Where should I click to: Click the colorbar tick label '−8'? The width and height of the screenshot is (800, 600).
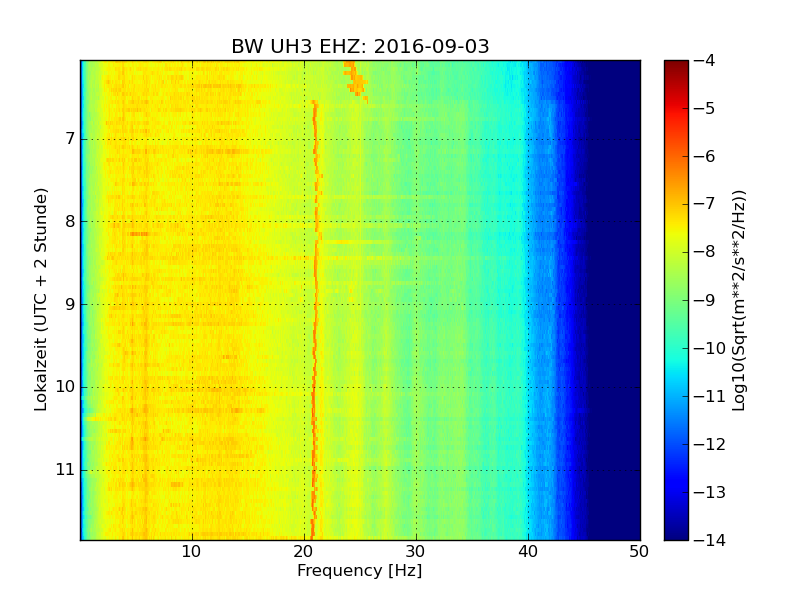(x=705, y=252)
